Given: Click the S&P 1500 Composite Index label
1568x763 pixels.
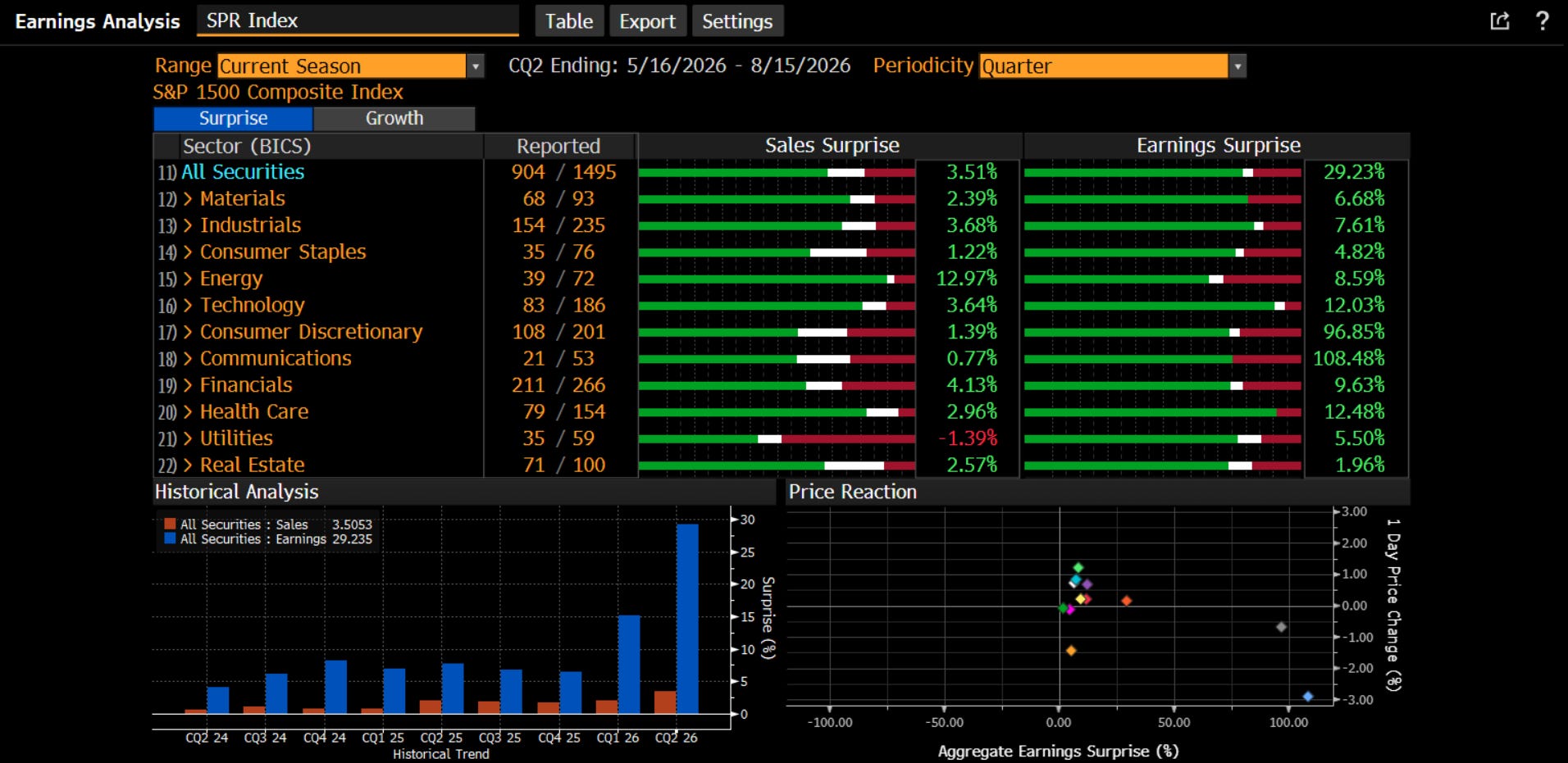Looking at the screenshot, I should (278, 93).
